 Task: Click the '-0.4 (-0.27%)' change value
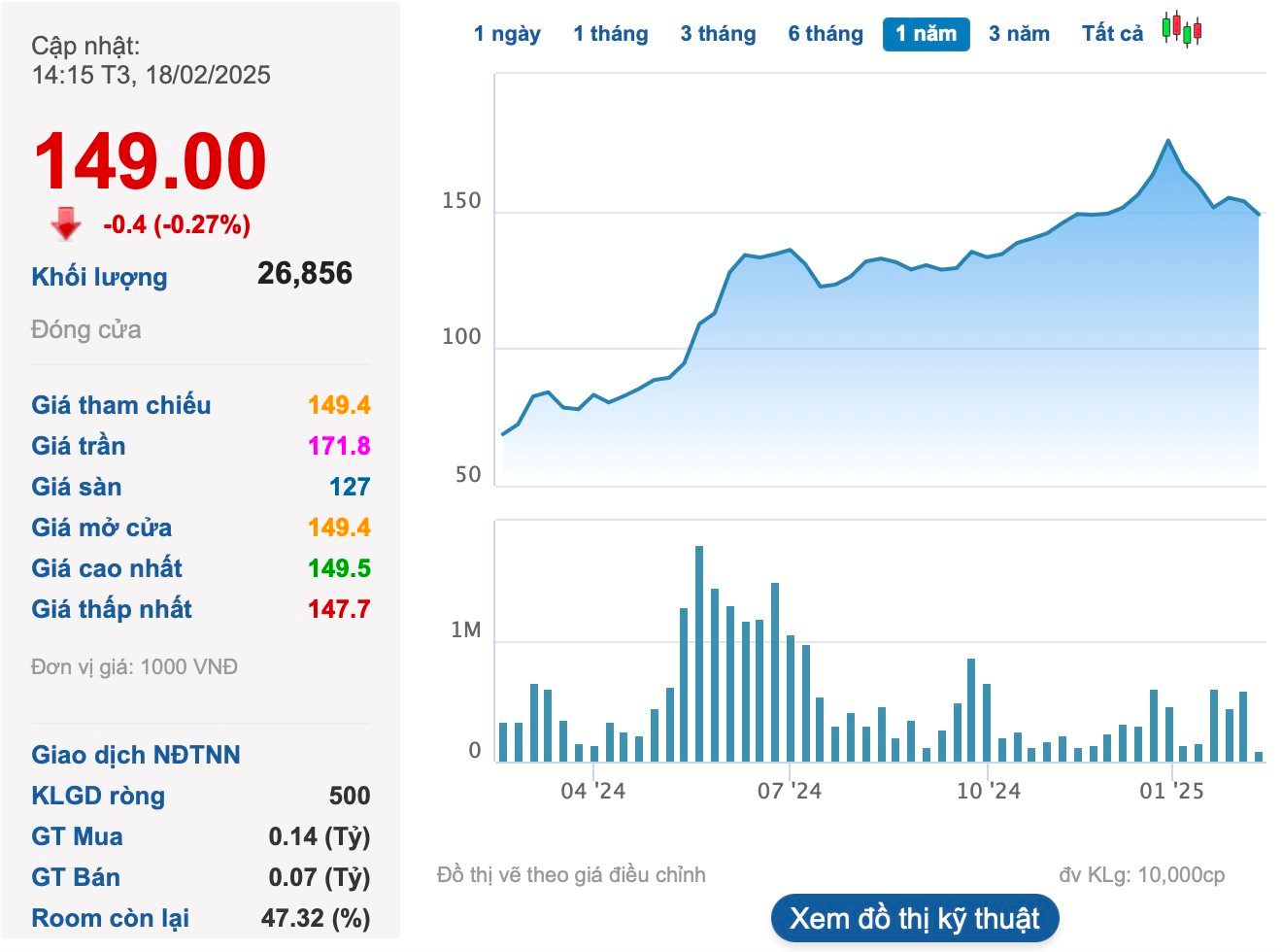[x=177, y=224]
